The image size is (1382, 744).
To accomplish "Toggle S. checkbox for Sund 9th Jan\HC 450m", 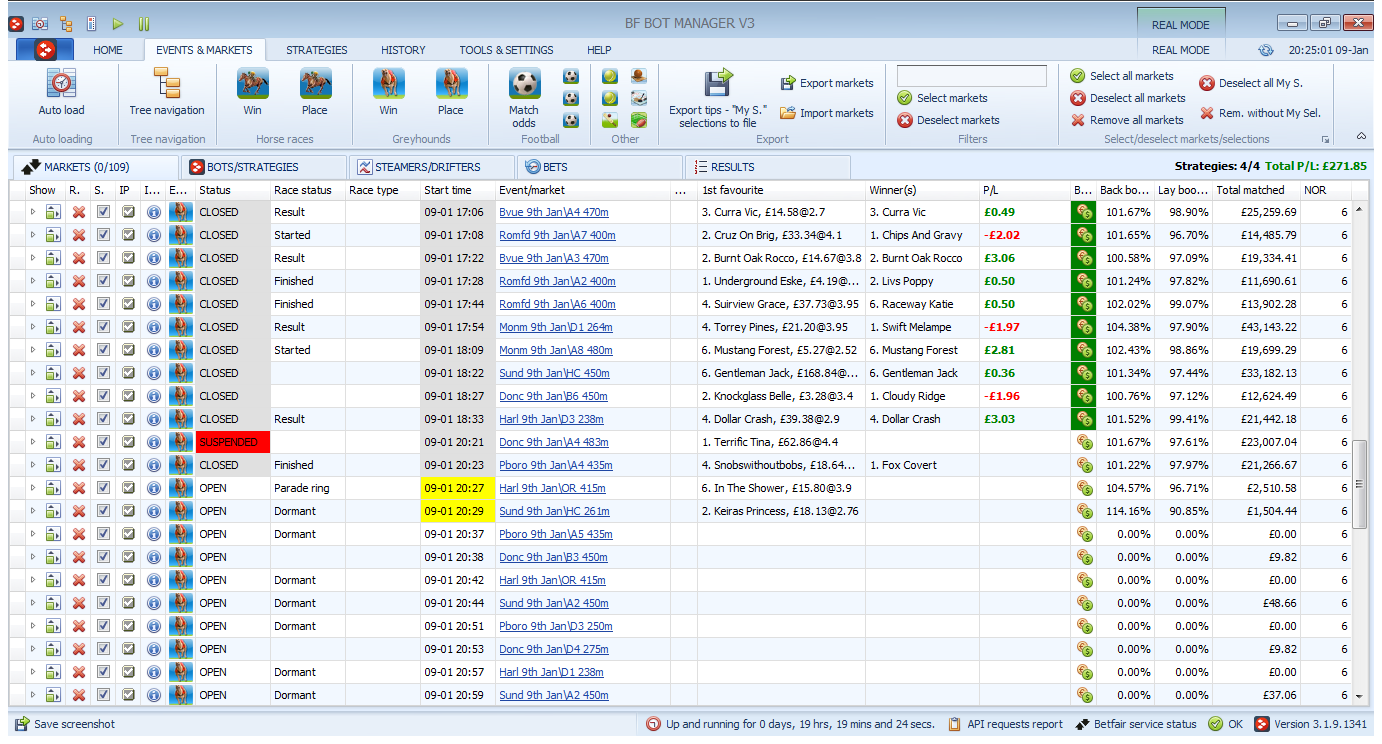I will 103,373.
